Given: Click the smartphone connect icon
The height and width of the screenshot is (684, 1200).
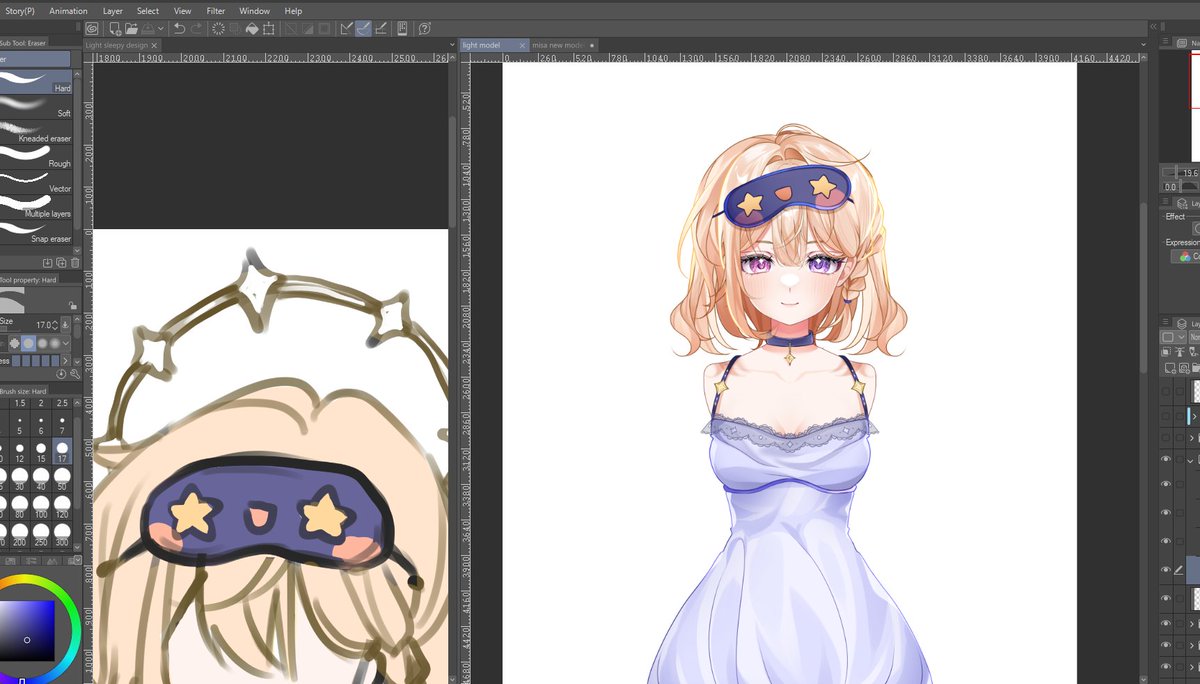Looking at the screenshot, I should [402, 29].
